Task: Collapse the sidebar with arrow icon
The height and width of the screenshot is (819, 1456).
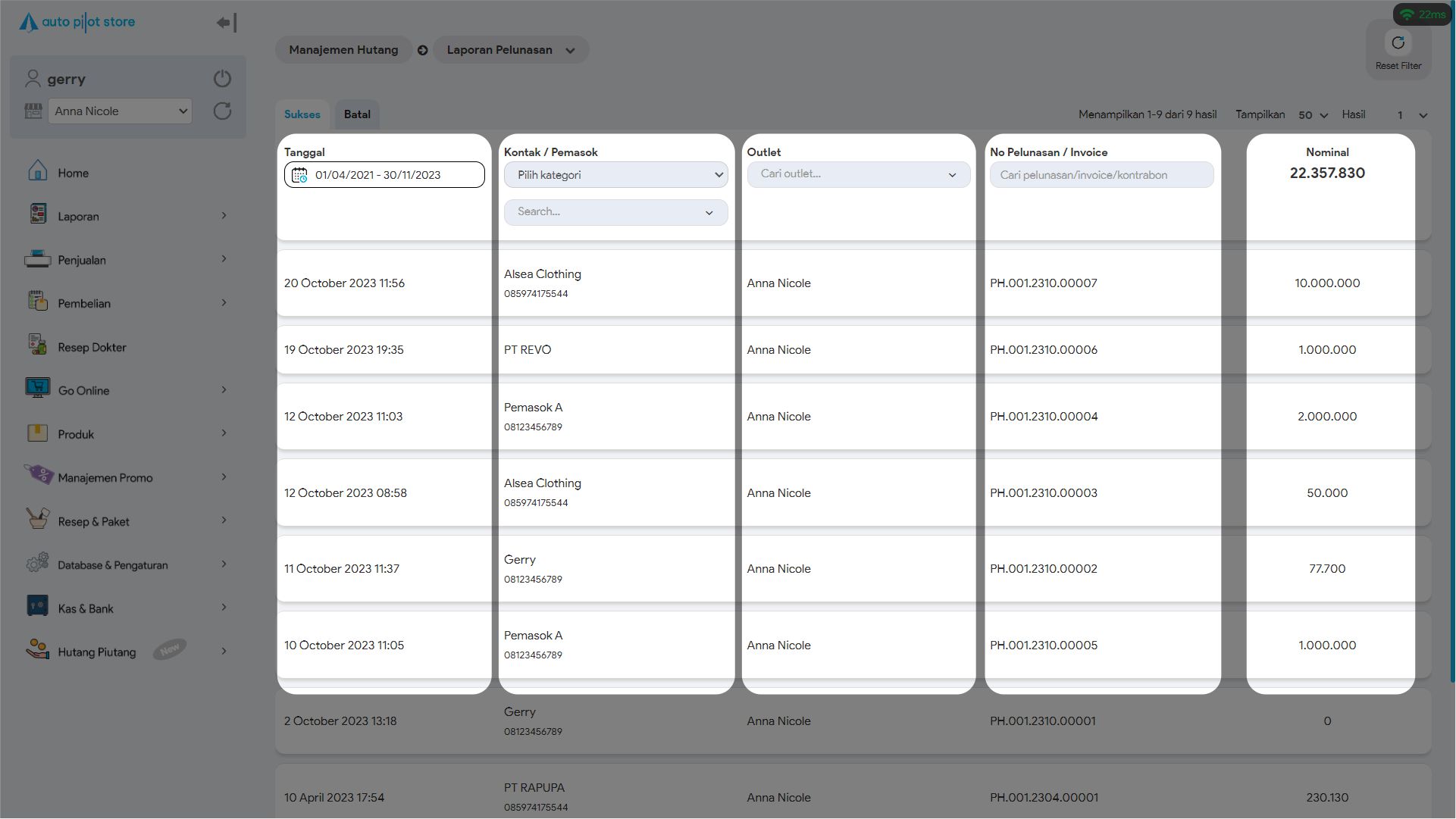Action: [226, 23]
